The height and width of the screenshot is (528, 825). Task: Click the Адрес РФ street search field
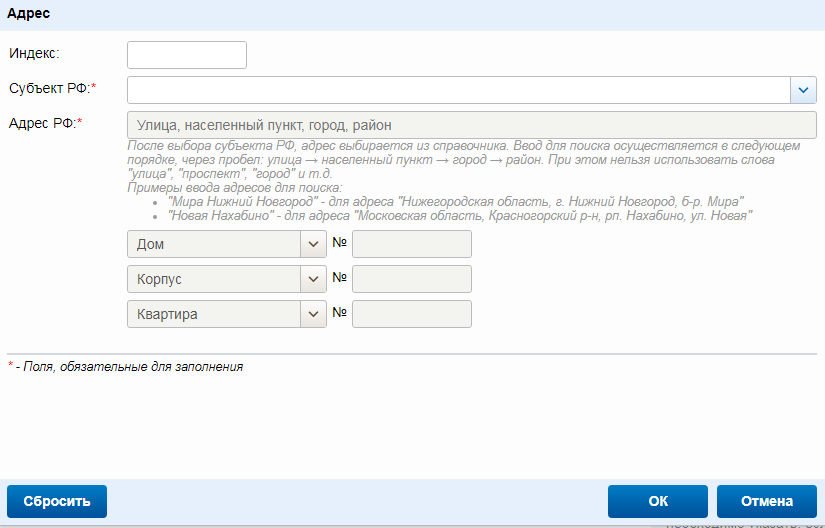click(x=472, y=125)
